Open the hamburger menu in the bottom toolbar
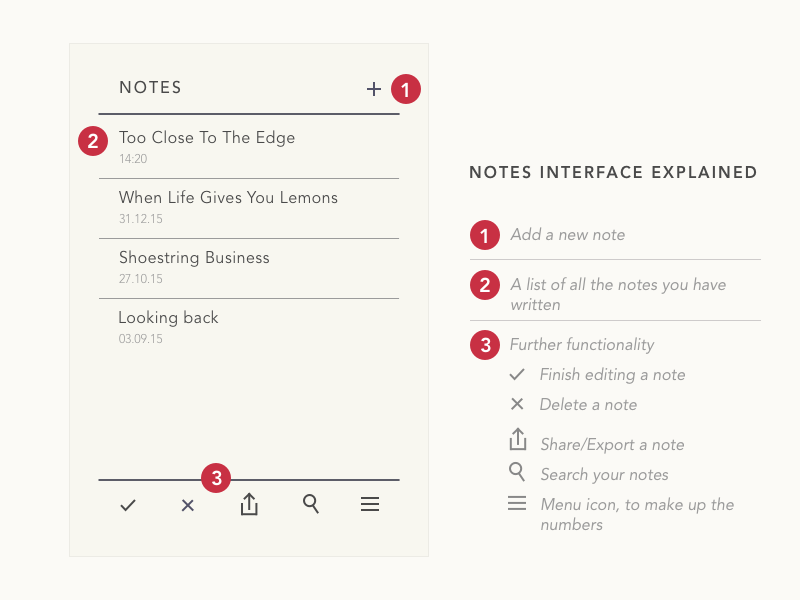Viewport: 800px width, 600px height. pos(370,505)
